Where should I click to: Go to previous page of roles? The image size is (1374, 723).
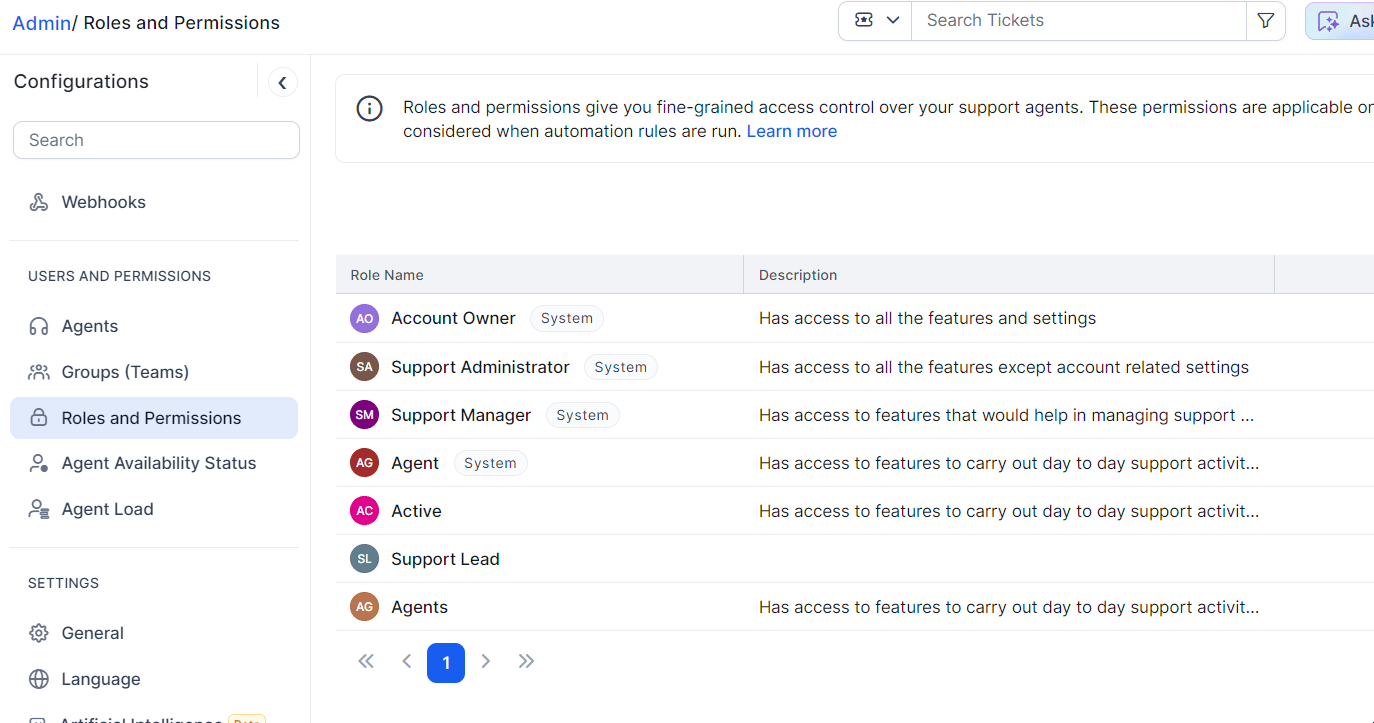[406, 661]
